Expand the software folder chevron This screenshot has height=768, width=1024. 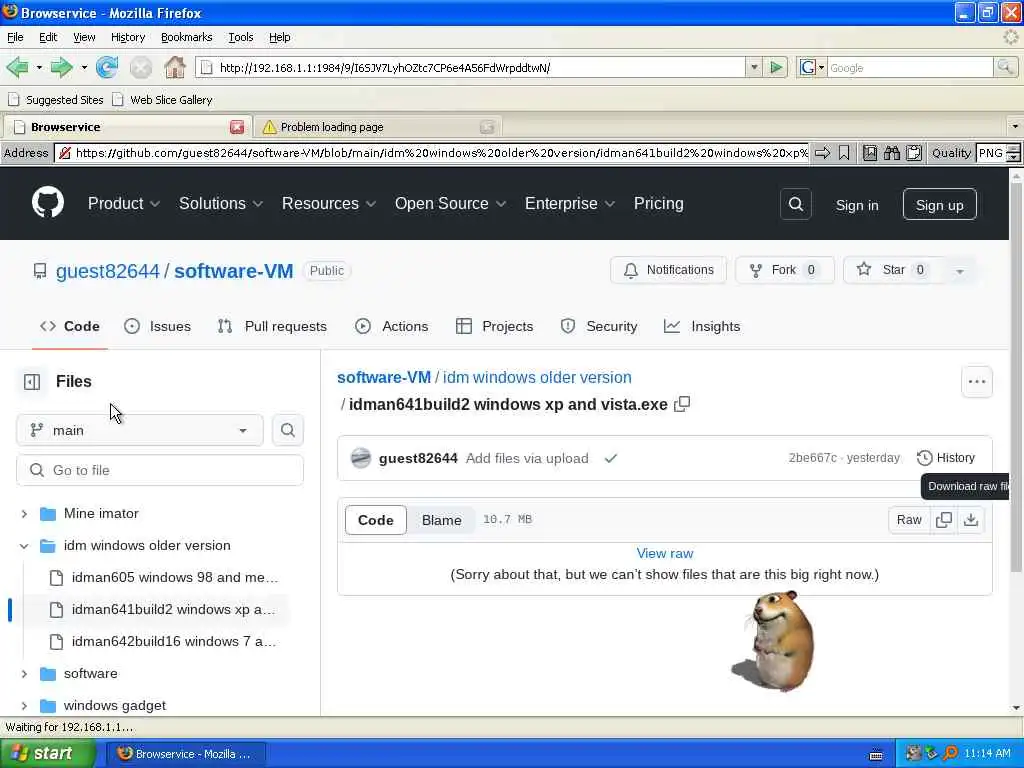24,674
